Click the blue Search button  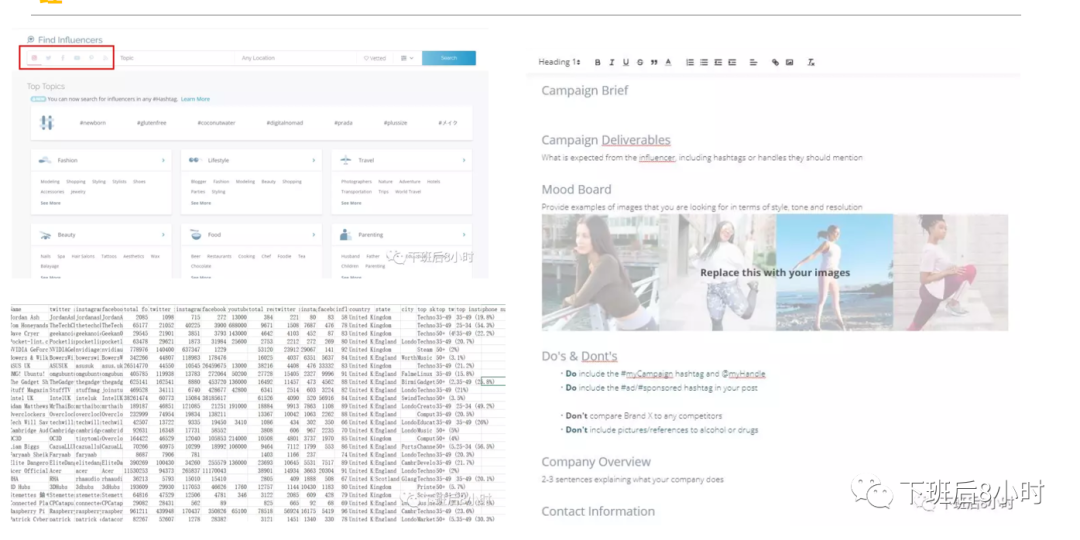point(448,58)
